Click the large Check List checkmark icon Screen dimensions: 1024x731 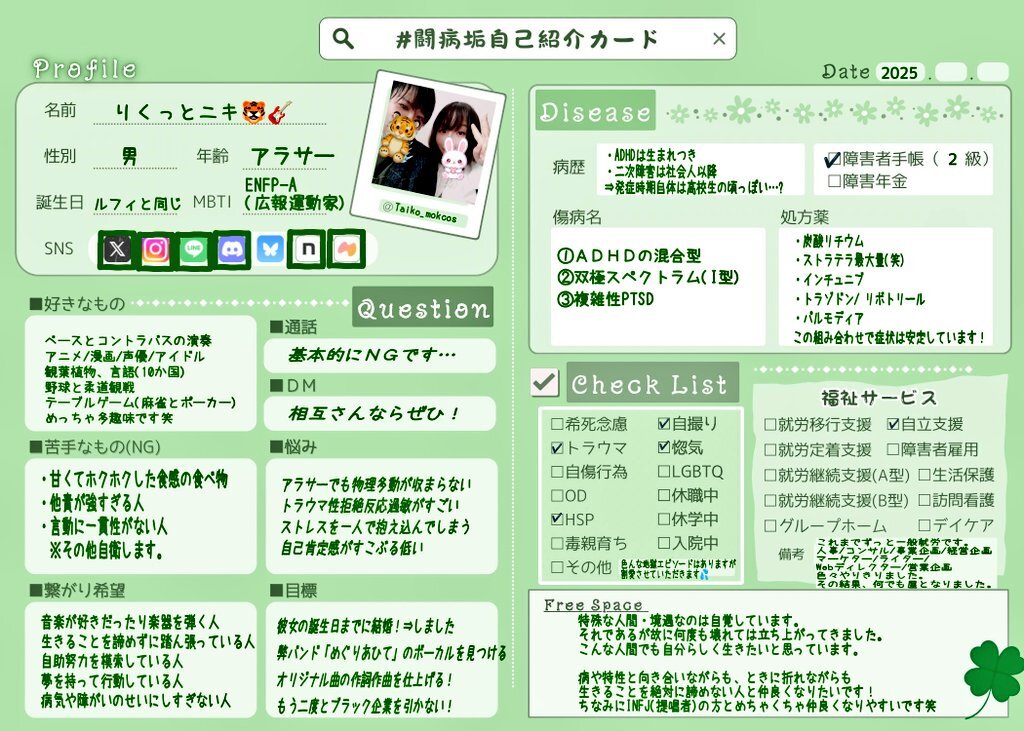545,382
